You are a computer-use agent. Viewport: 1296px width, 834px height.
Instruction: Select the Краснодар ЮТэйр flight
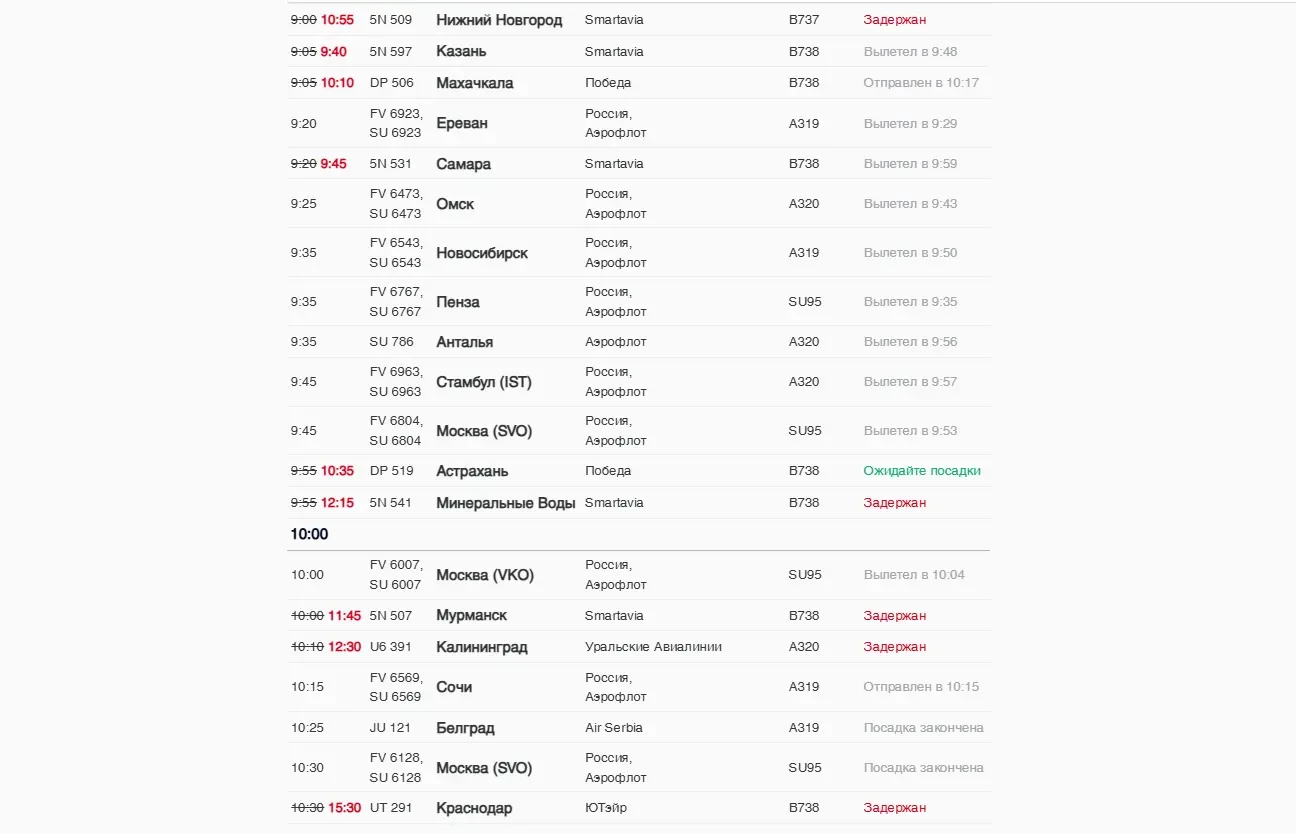point(639,808)
